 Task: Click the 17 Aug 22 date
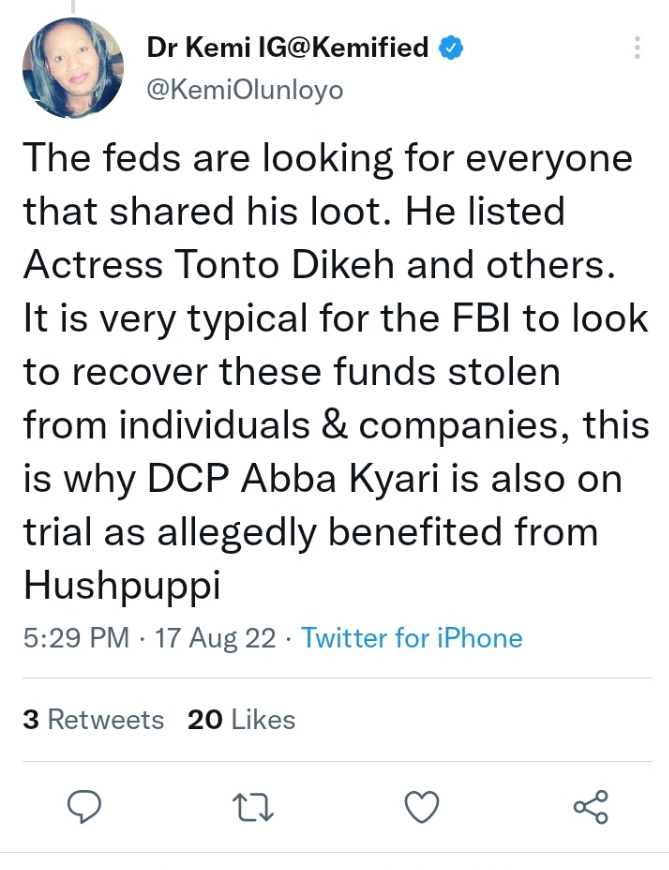click(x=215, y=638)
